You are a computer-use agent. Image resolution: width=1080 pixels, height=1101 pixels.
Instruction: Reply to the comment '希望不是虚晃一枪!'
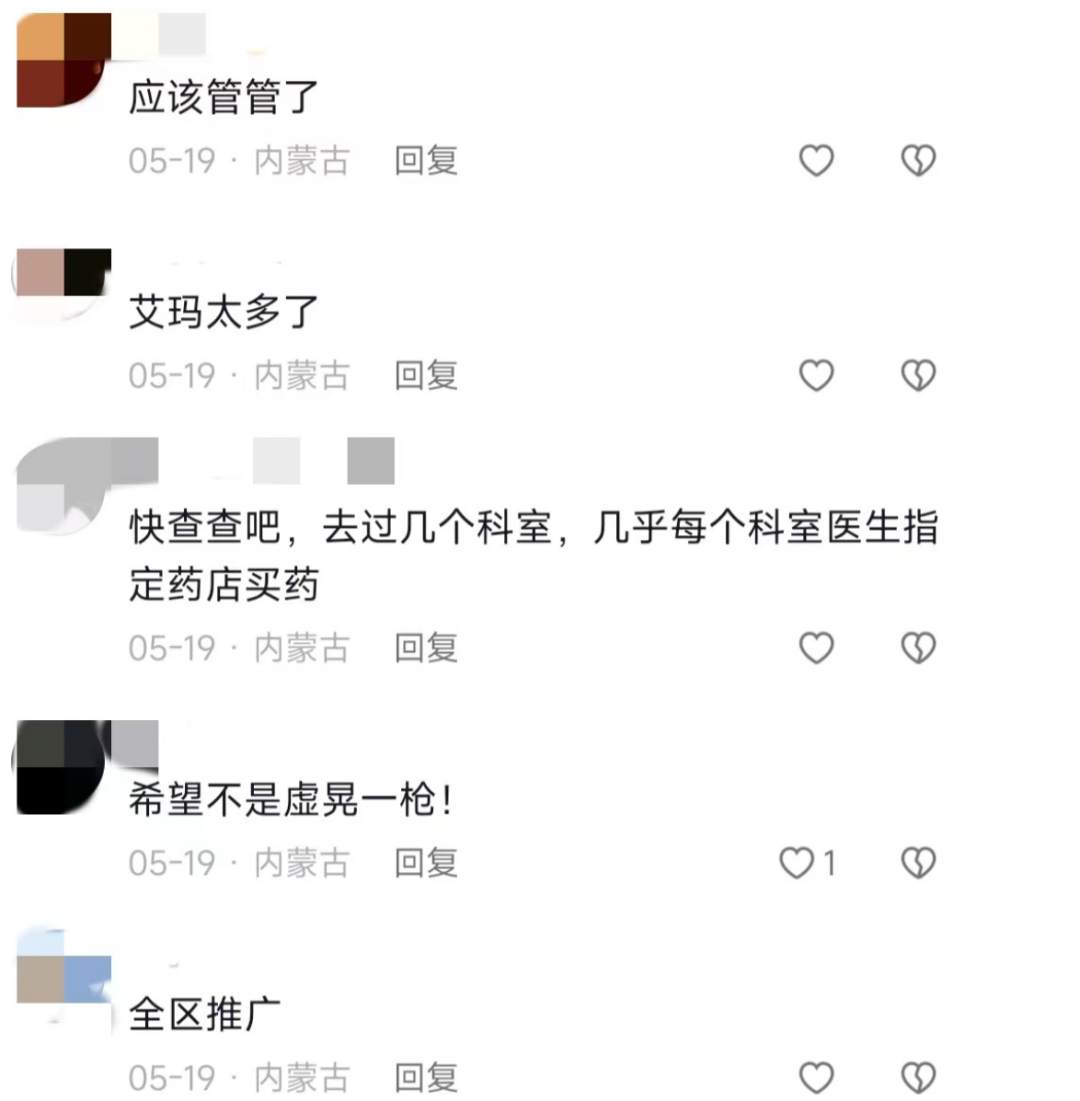click(x=426, y=862)
